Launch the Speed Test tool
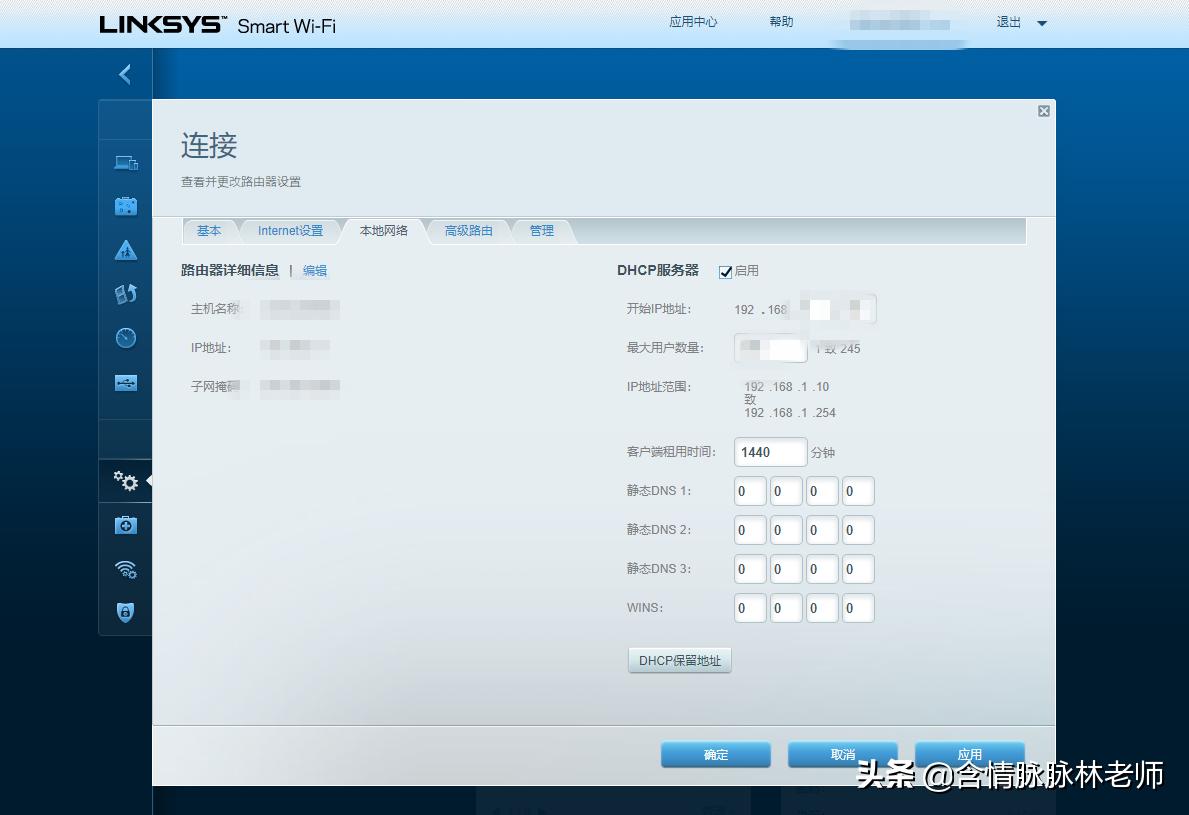1189x815 pixels. point(125,338)
